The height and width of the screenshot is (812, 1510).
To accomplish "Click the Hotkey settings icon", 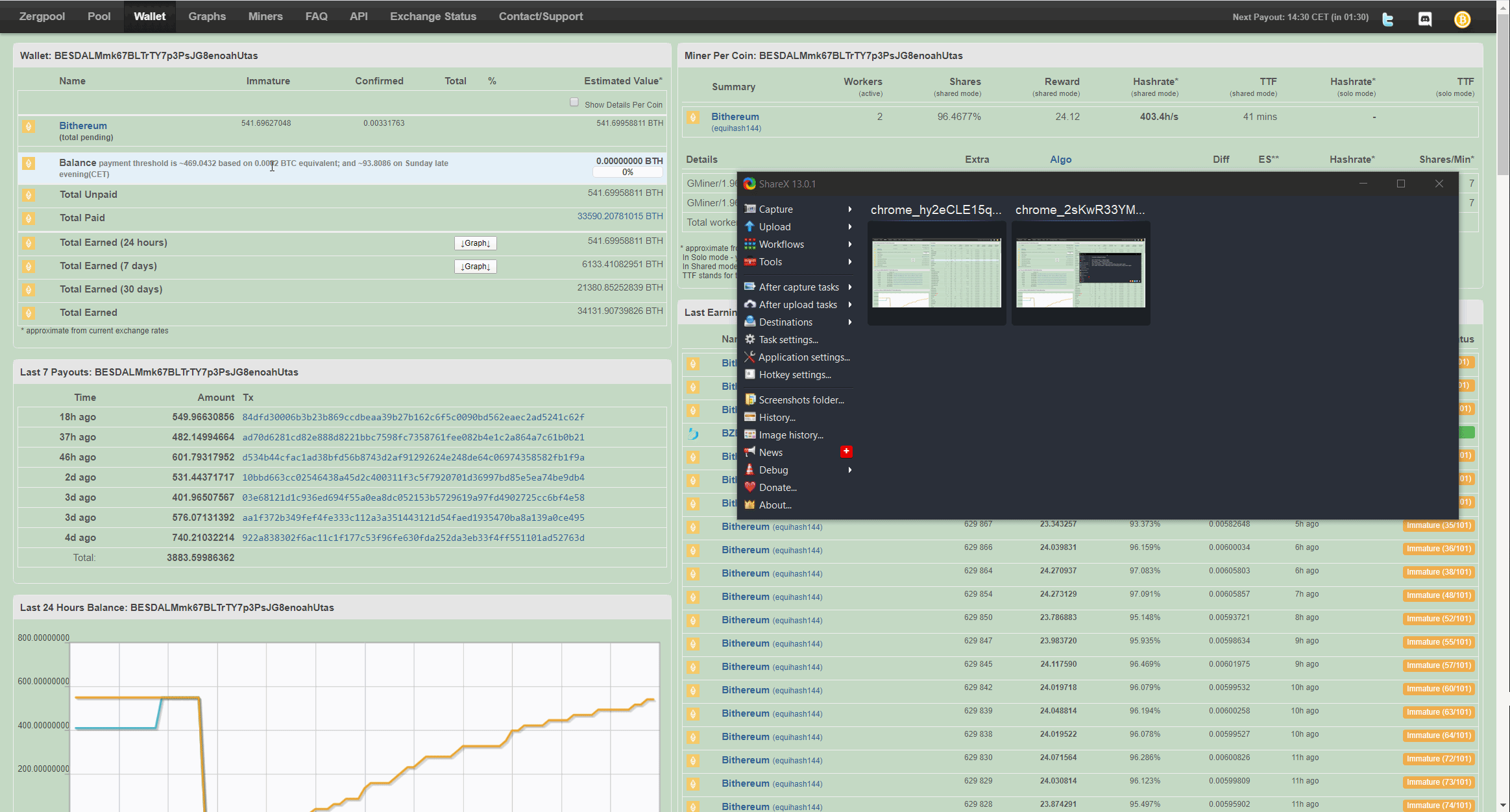I will coord(750,374).
